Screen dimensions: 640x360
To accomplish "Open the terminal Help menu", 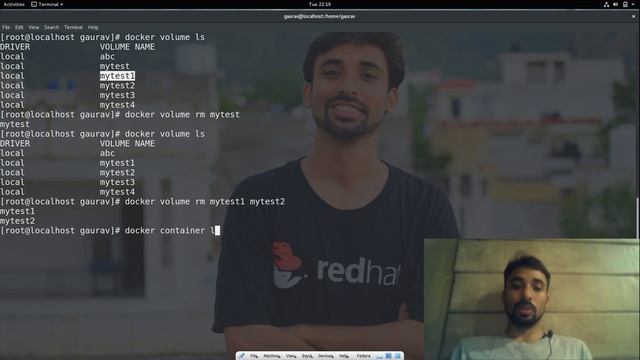I will 93,27.
